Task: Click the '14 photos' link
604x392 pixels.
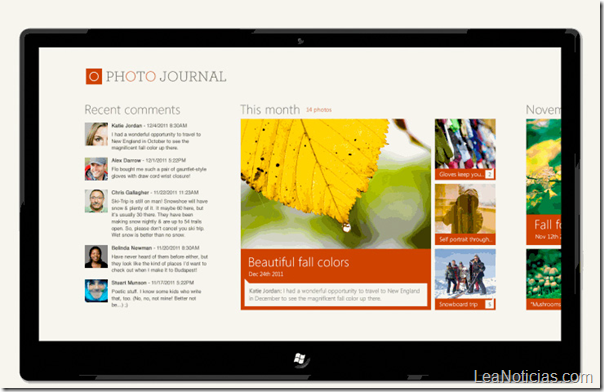Action: [319, 110]
